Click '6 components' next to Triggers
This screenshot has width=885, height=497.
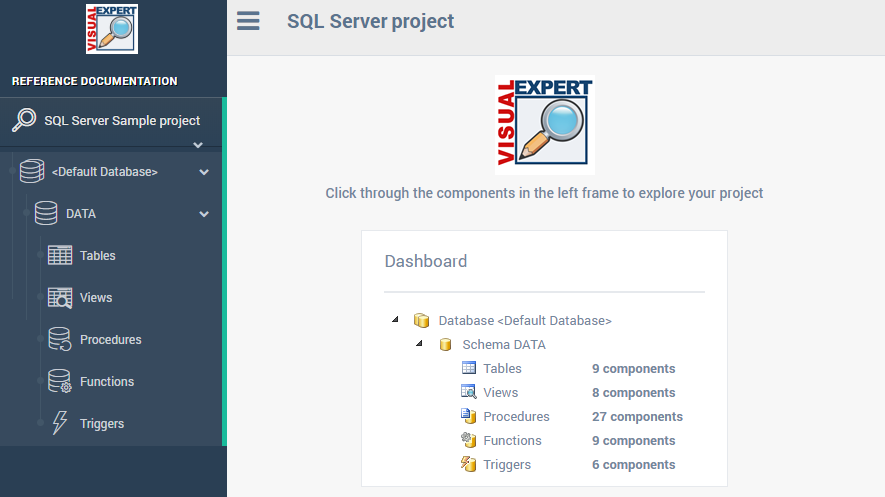click(633, 465)
